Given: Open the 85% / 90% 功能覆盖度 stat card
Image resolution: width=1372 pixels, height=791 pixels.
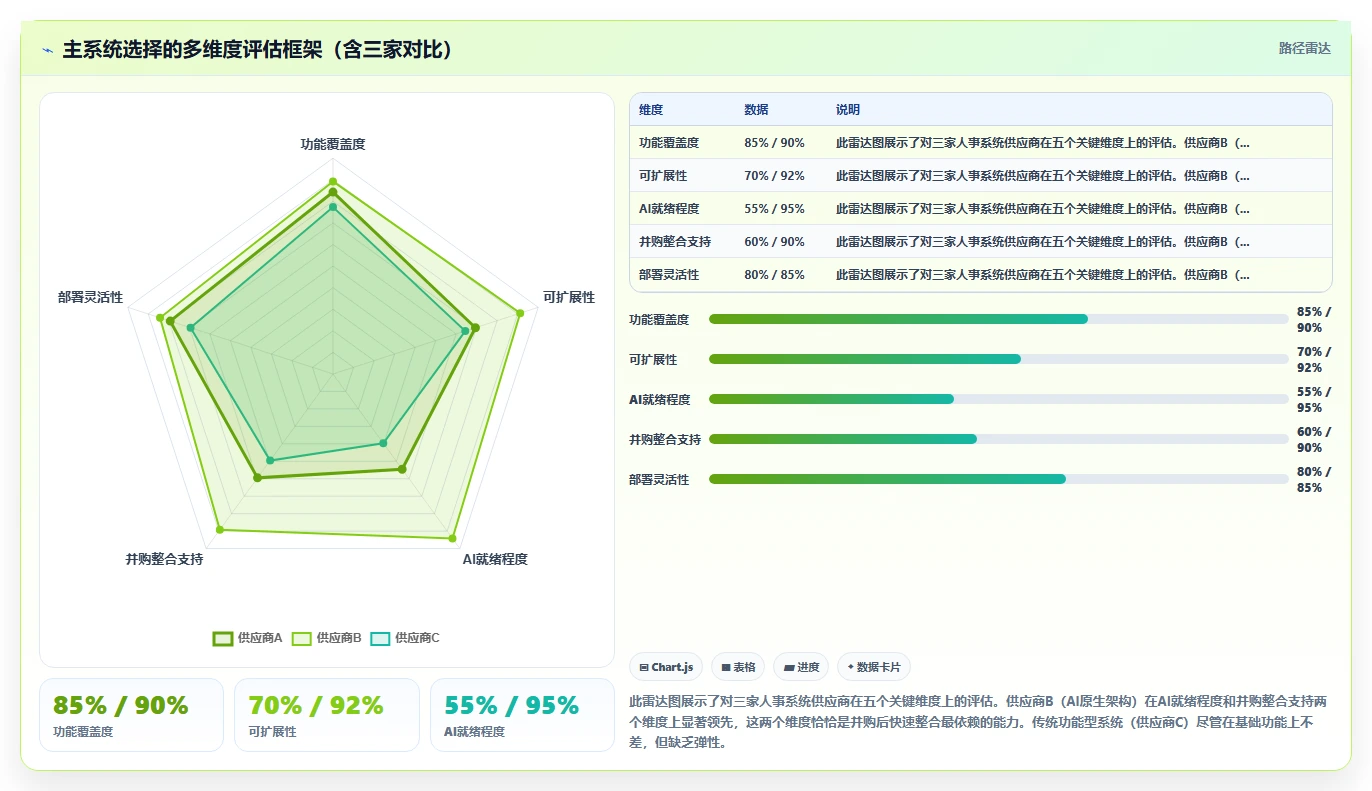Looking at the screenshot, I should click(x=131, y=715).
